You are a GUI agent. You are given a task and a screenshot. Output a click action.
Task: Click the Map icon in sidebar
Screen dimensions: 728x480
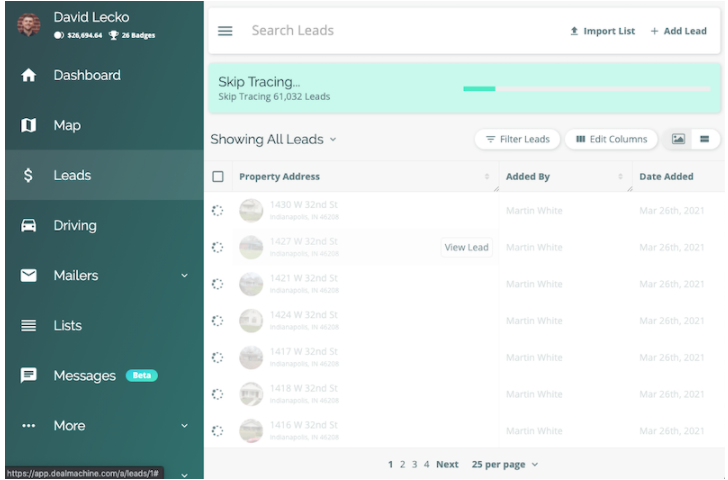coord(28,125)
